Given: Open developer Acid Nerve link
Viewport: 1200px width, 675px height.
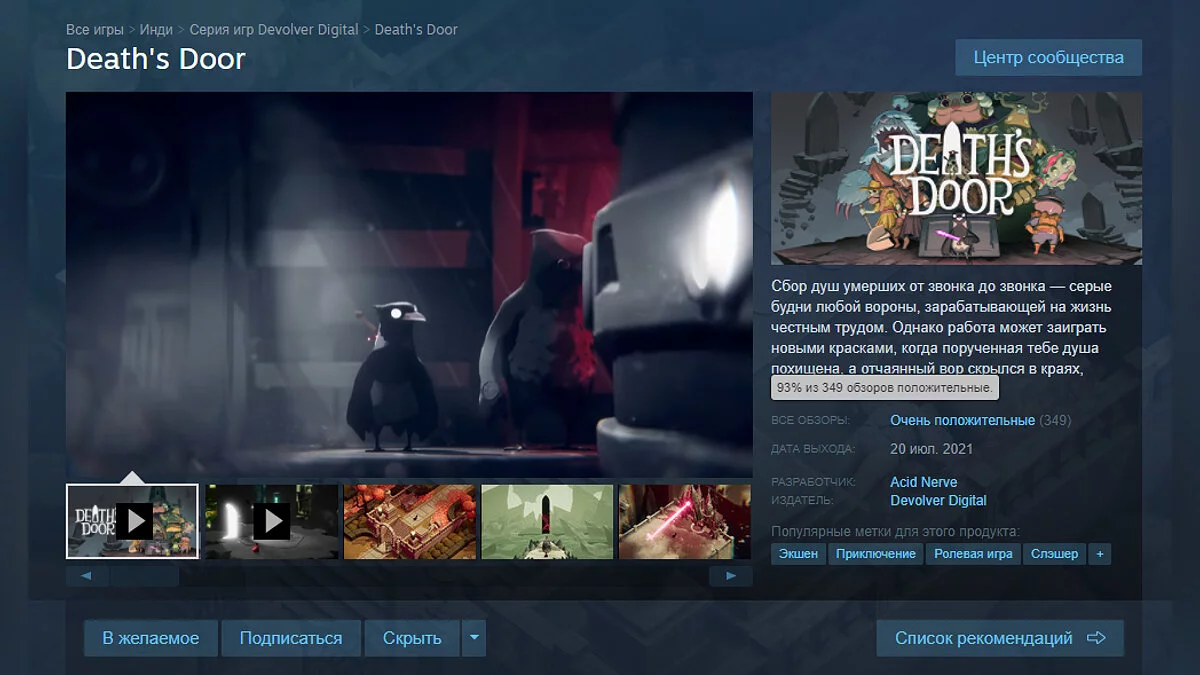Looking at the screenshot, I should (923, 482).
